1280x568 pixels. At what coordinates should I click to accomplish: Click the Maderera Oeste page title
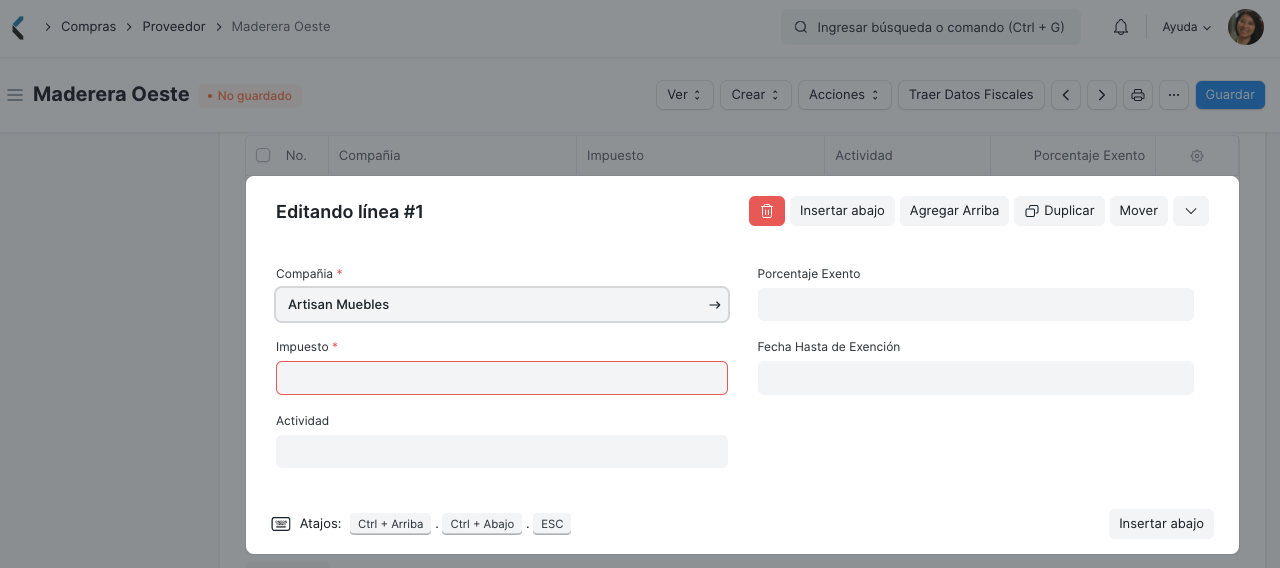(x=111, y=94)
